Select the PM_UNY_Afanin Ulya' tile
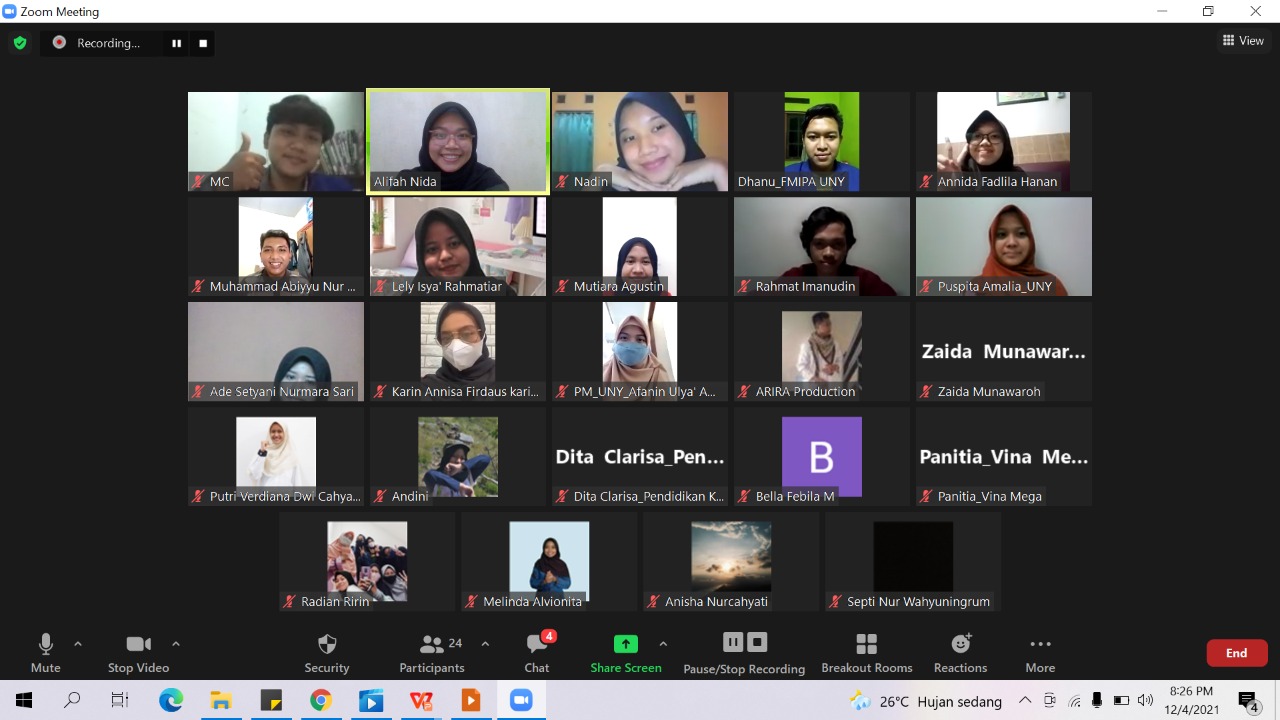Viewport: 1280px width, 720px height. pos(640,351)
